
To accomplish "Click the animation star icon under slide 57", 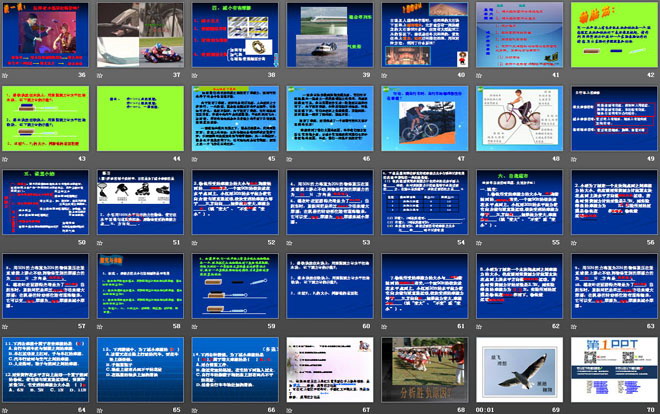I will (x=5, y=327).
